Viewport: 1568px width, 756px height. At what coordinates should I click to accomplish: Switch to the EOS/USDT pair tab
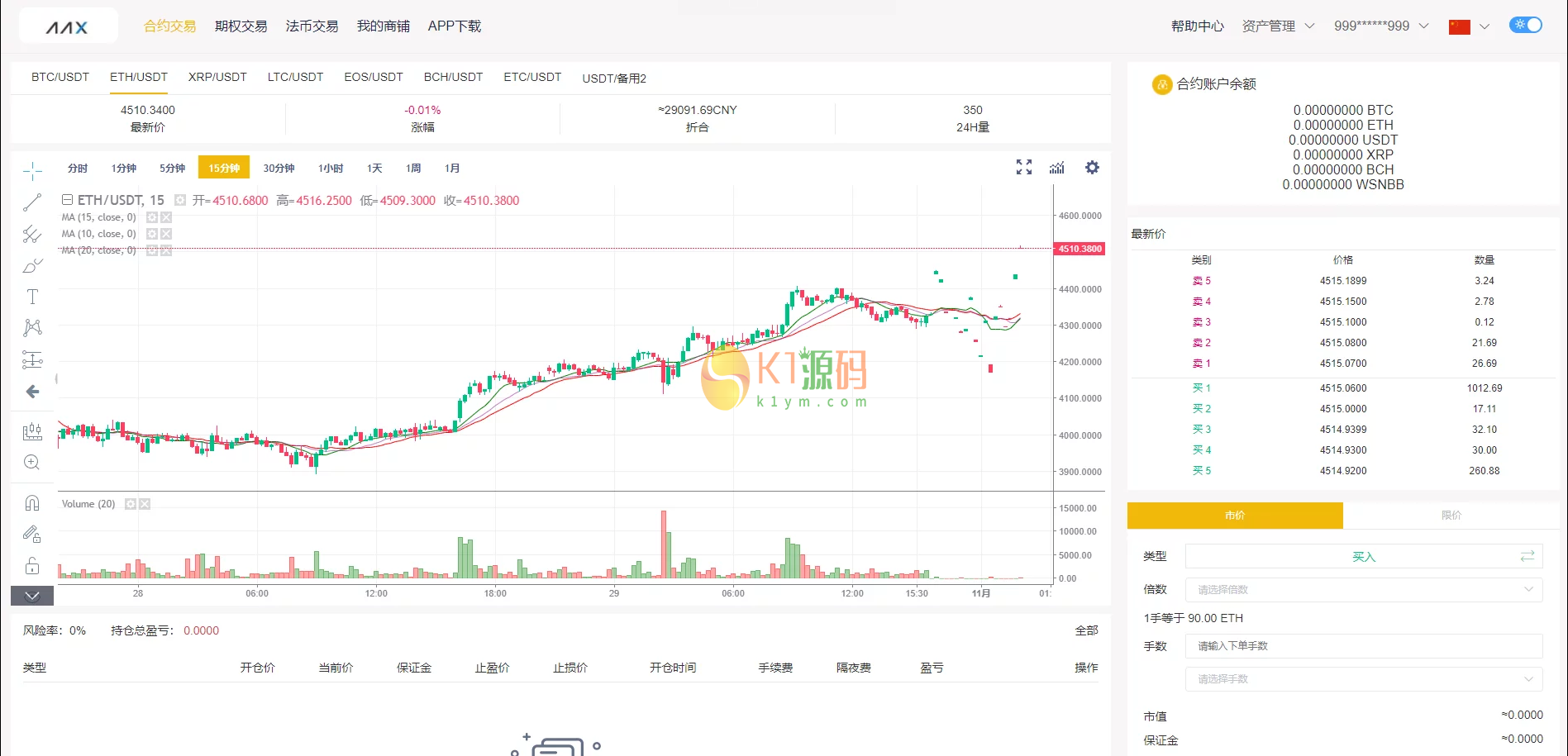[x=374, y=77]
